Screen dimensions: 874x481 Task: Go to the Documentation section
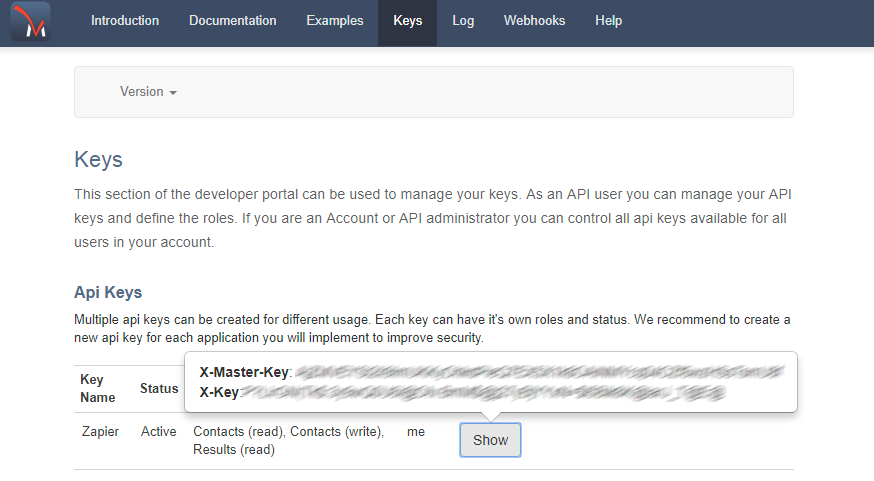click(x=232, y=21)
